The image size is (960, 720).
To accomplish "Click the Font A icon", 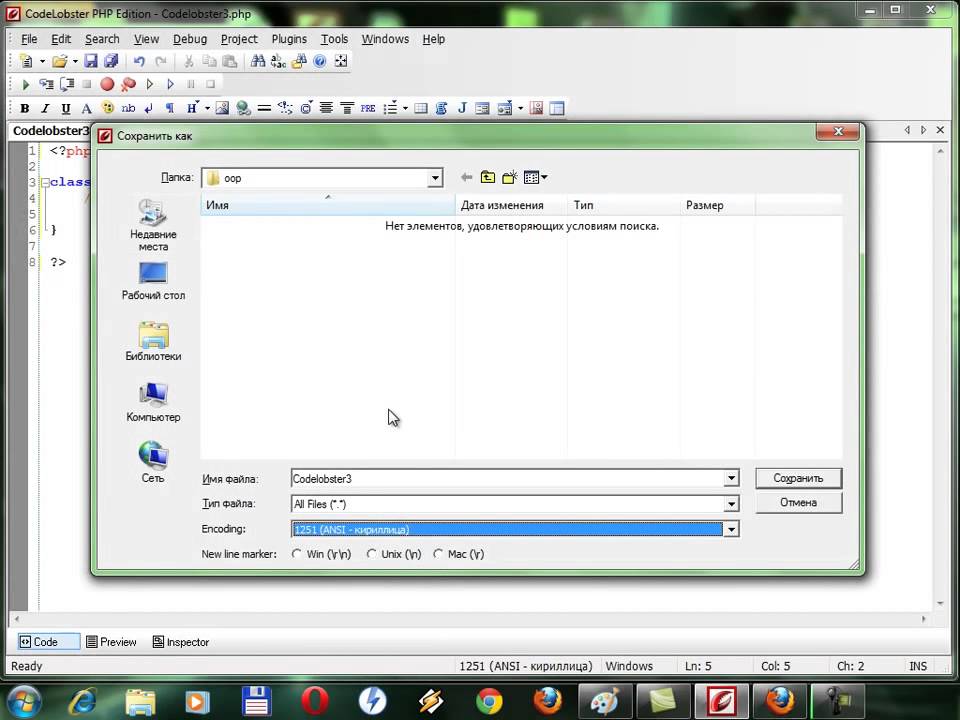I will [86, 108].
